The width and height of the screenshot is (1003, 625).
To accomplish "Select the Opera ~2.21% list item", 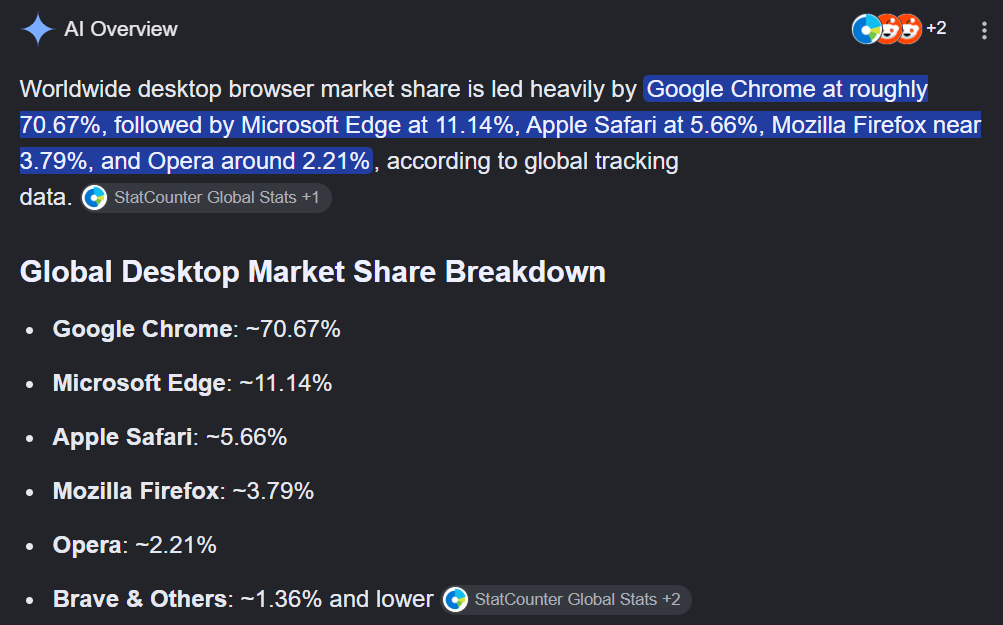I will 135,545.
